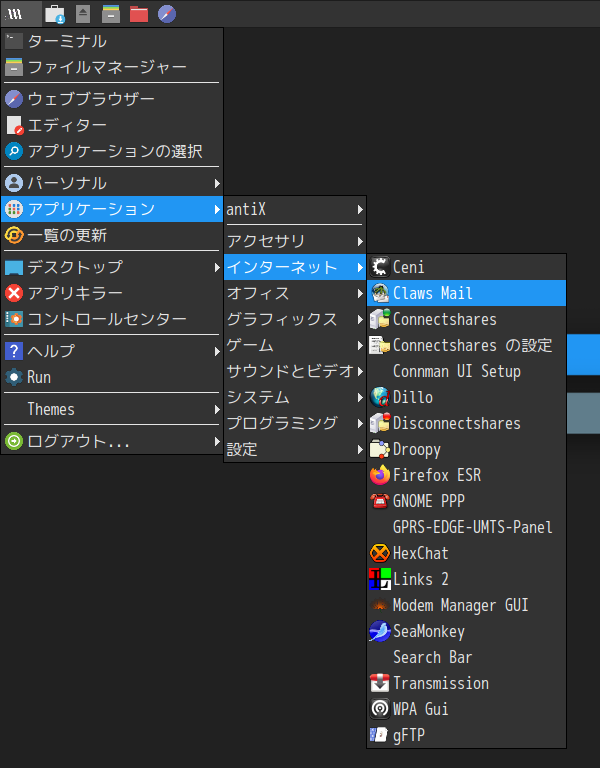
Task: Launch Connectshares の設定
Action: pyautogui.click(x=466, y=345)
